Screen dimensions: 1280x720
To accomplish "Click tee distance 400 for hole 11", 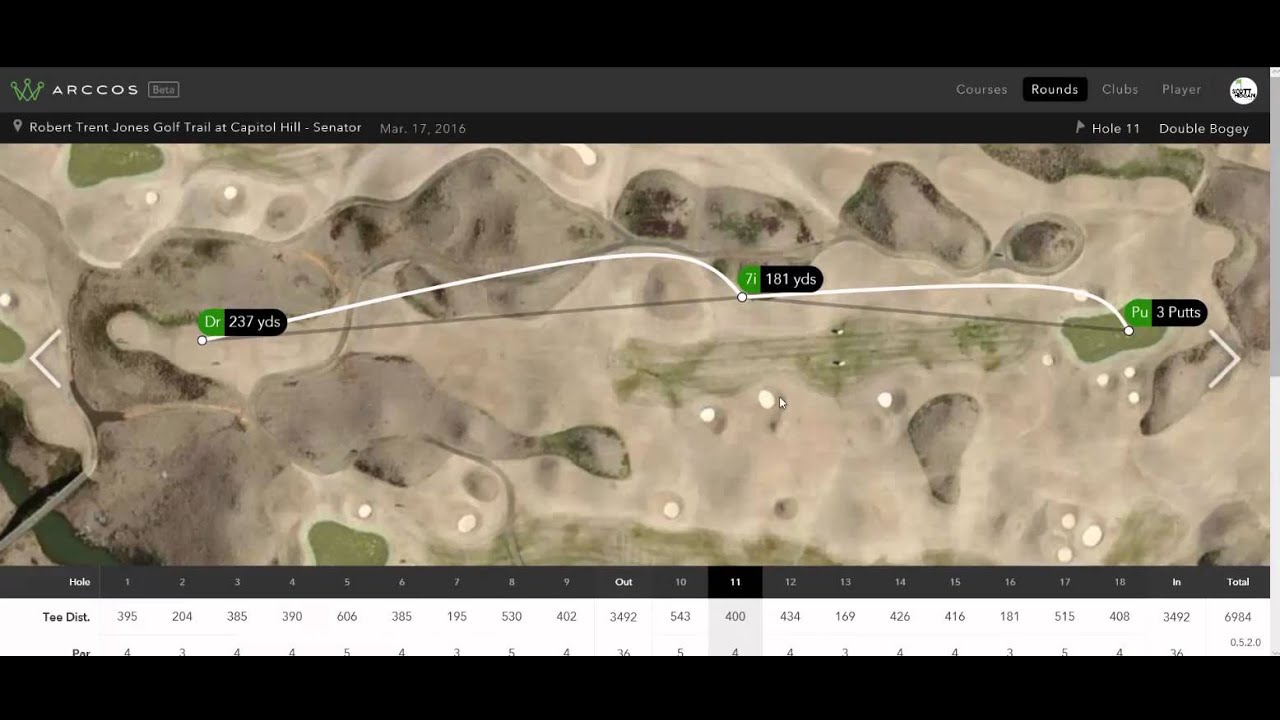I will tap(735, 617).
